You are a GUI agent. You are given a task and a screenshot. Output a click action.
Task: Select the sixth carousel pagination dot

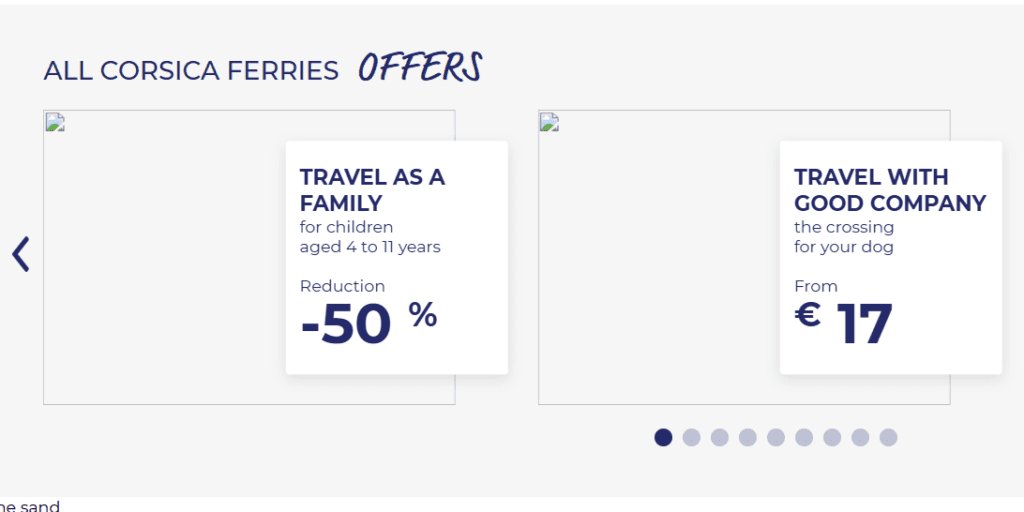click(803, 437)
